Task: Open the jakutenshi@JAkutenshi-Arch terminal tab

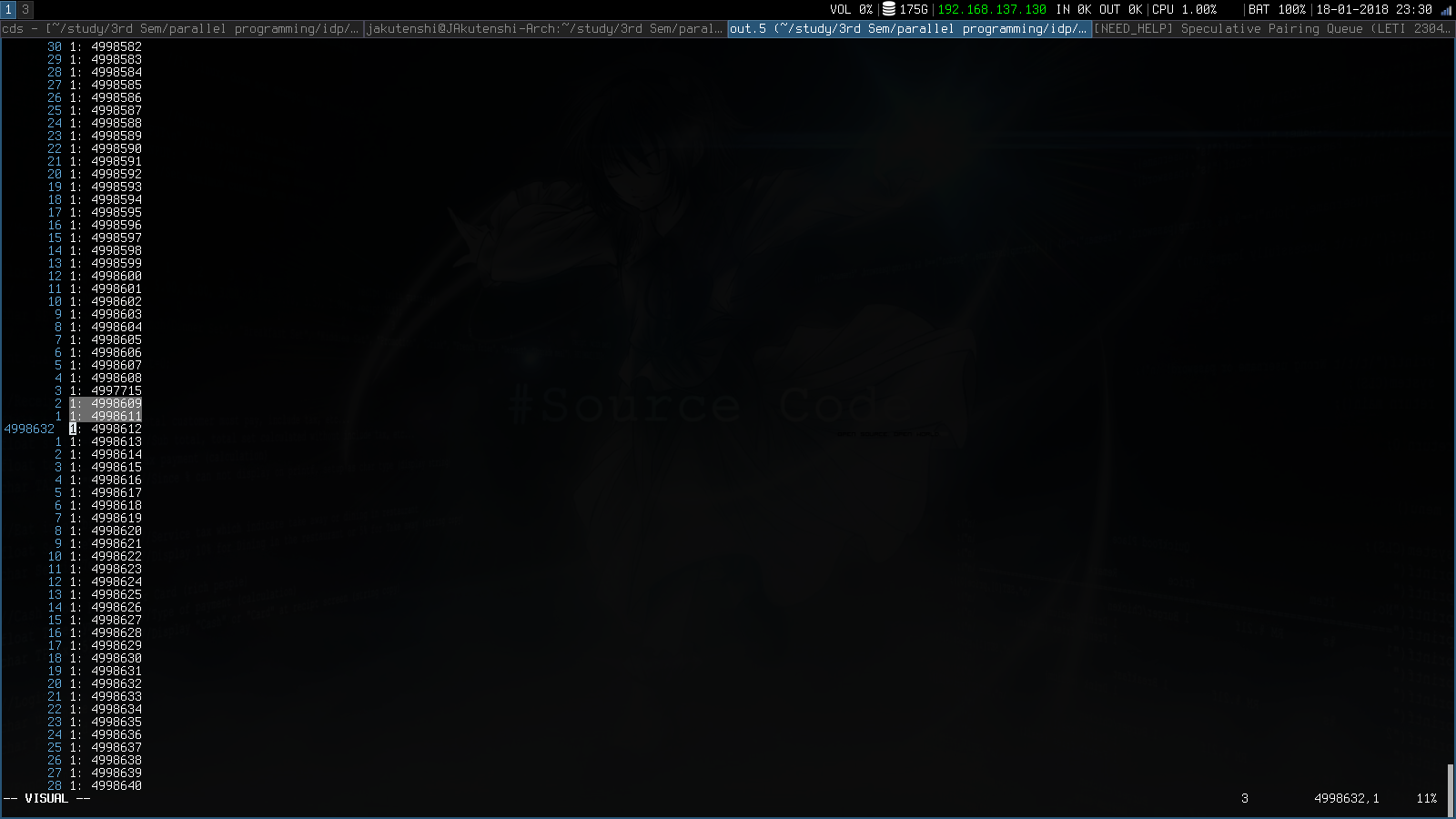Action: click(x=546, y=29)
